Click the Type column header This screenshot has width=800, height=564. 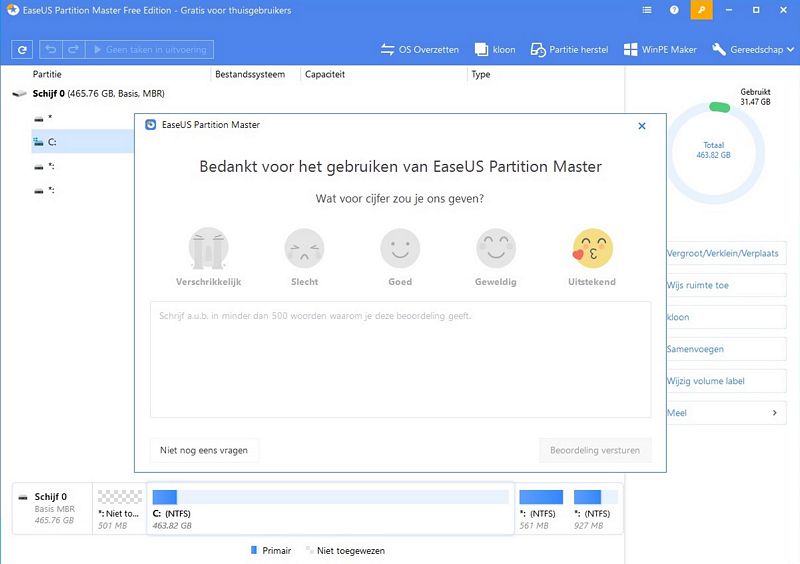[x=481, y=74]
